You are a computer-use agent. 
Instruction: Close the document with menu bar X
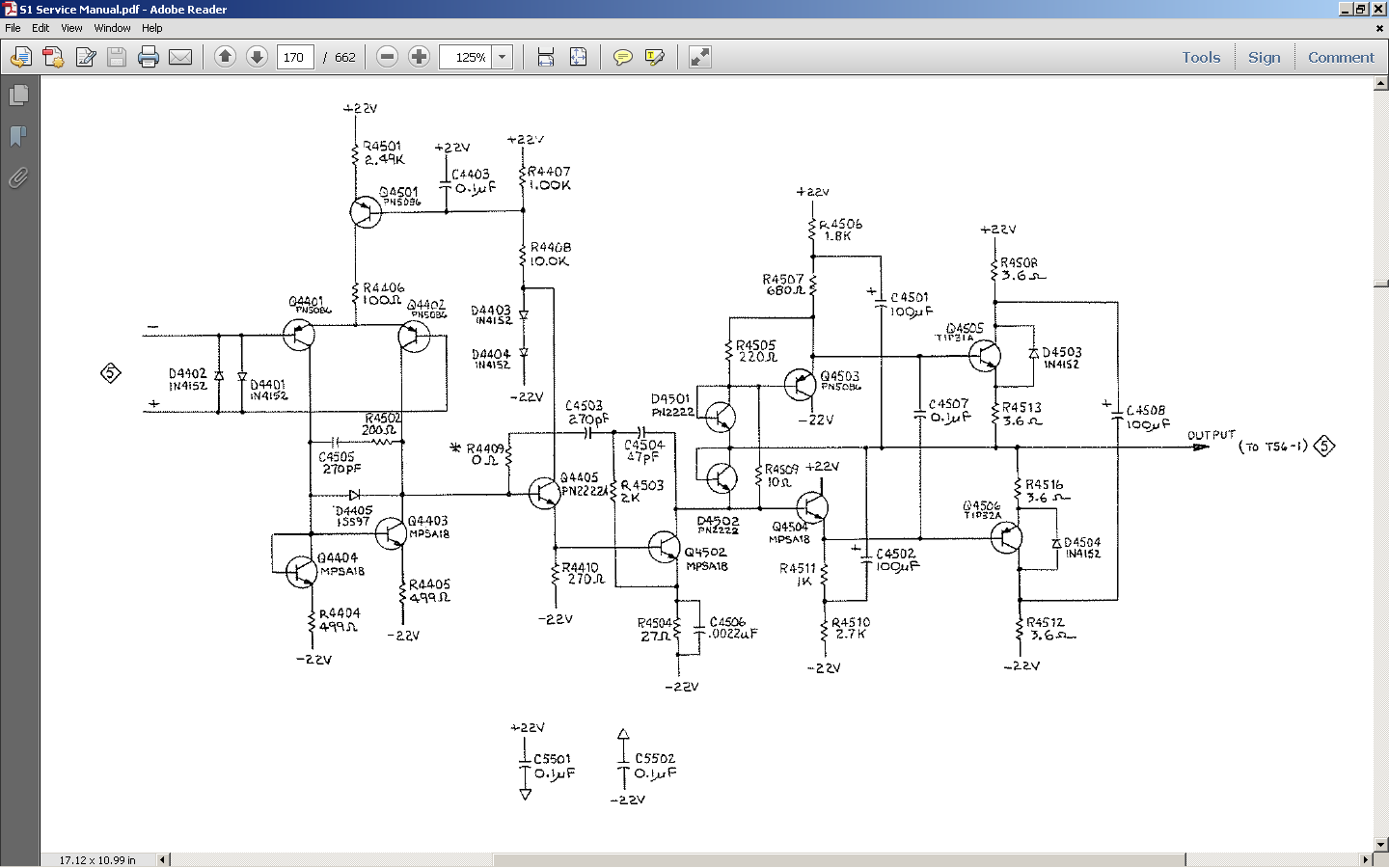coord(1378,28)
